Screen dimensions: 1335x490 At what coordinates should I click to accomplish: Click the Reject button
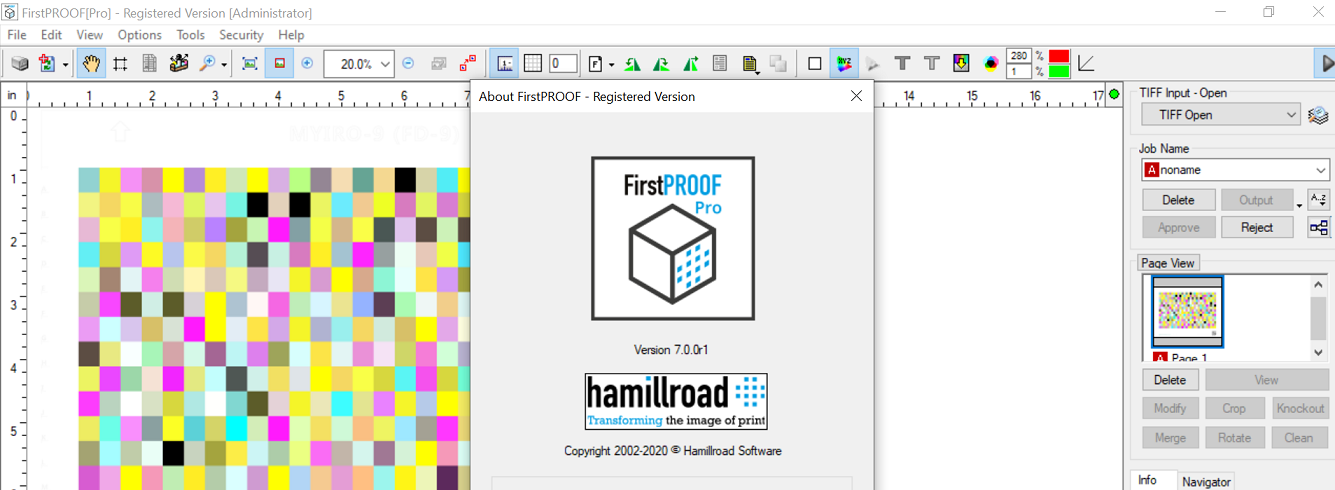pos(1257,227)
